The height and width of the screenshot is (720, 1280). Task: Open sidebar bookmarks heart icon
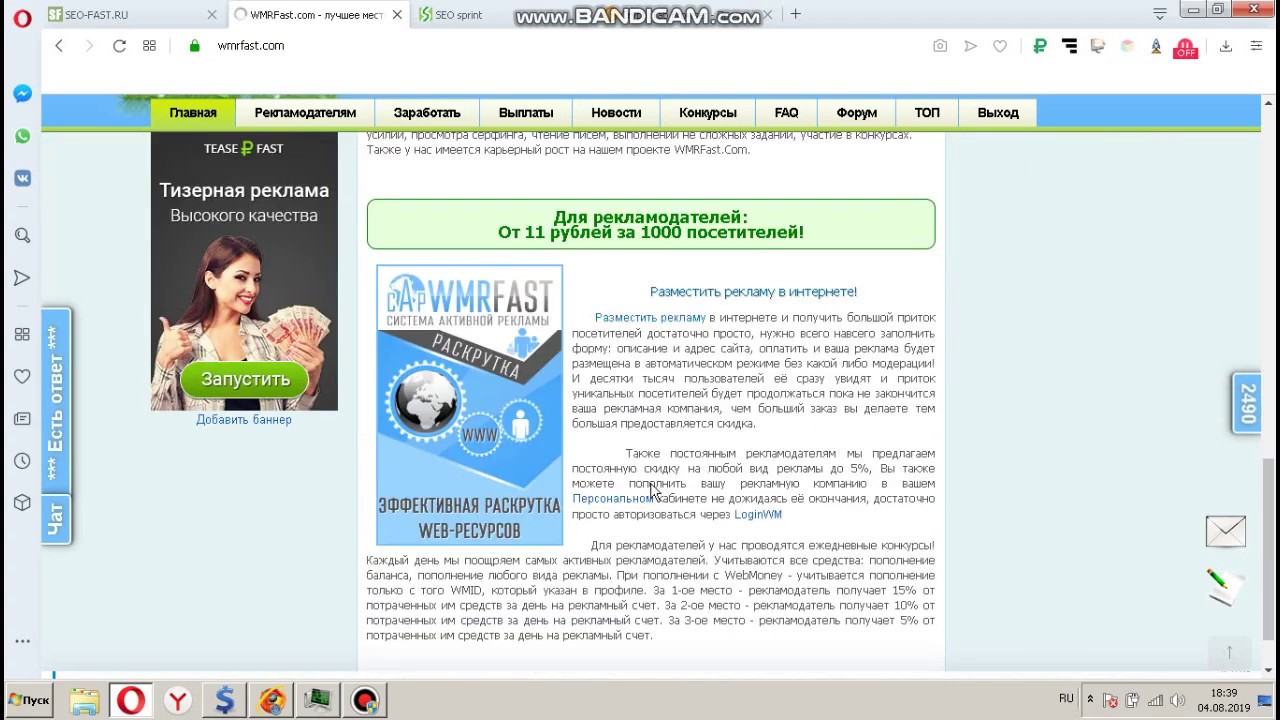[22, 377]
